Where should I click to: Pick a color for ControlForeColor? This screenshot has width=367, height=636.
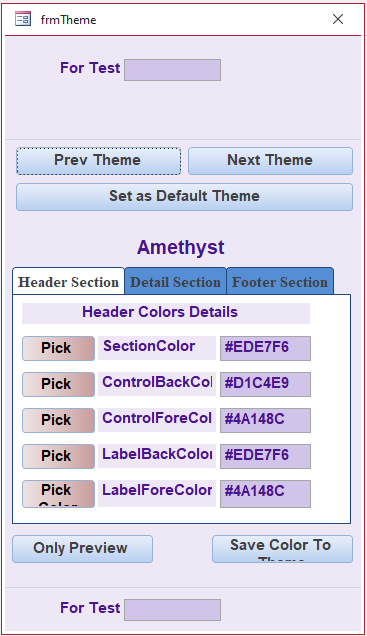(58, 421)
